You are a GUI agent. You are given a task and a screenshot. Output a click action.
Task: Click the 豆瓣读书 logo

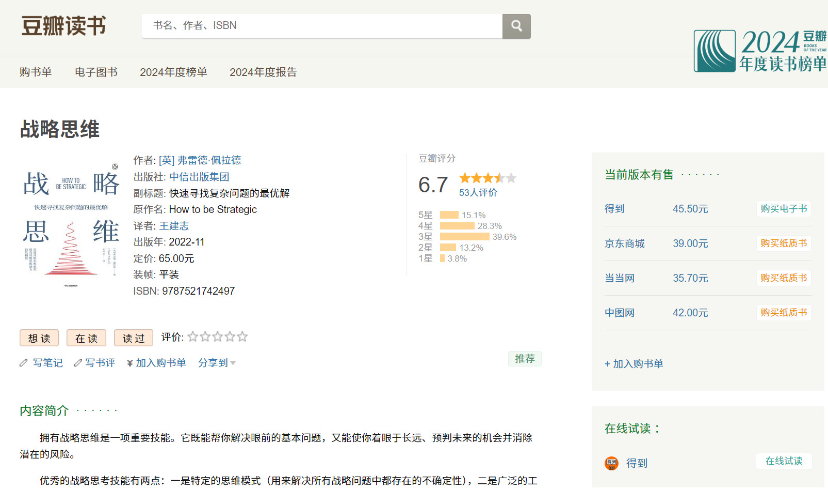point(63,26)
